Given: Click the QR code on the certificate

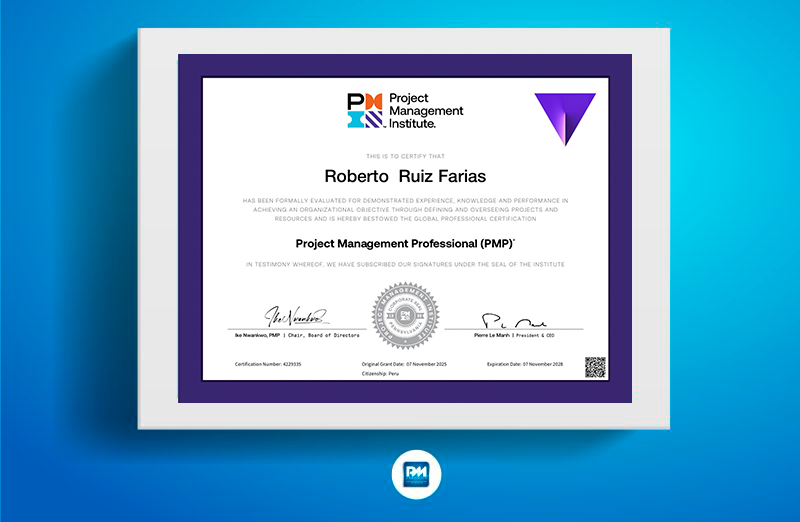Looking at the screenshot, I should (x=595, y=367).
